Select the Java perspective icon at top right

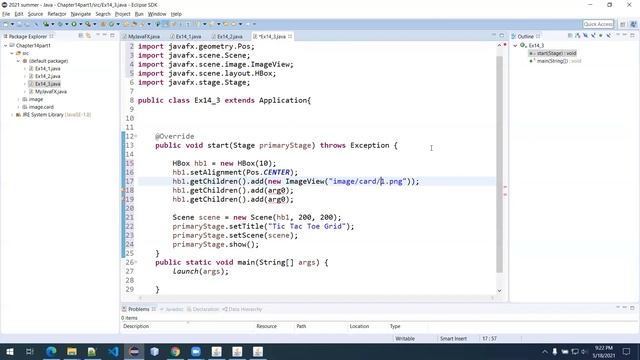click(x=633, y=24)
